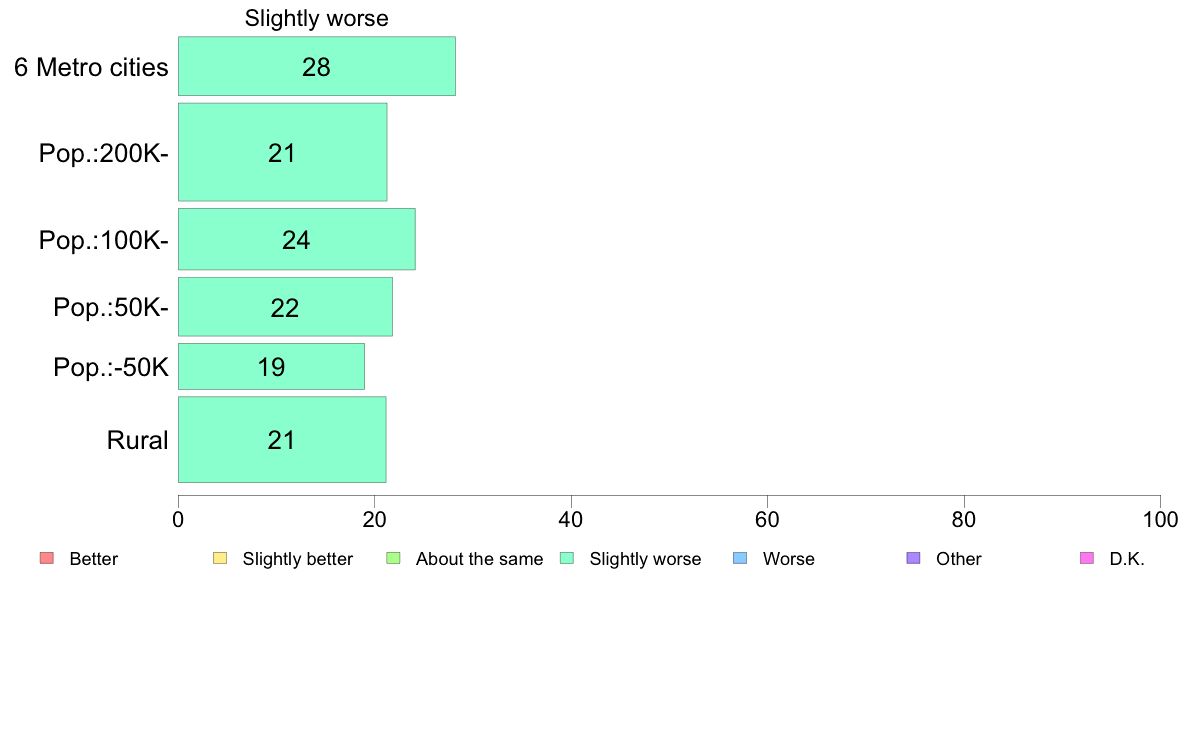Select the Pop.:50K- bar showing 22

tap(285, 306)
